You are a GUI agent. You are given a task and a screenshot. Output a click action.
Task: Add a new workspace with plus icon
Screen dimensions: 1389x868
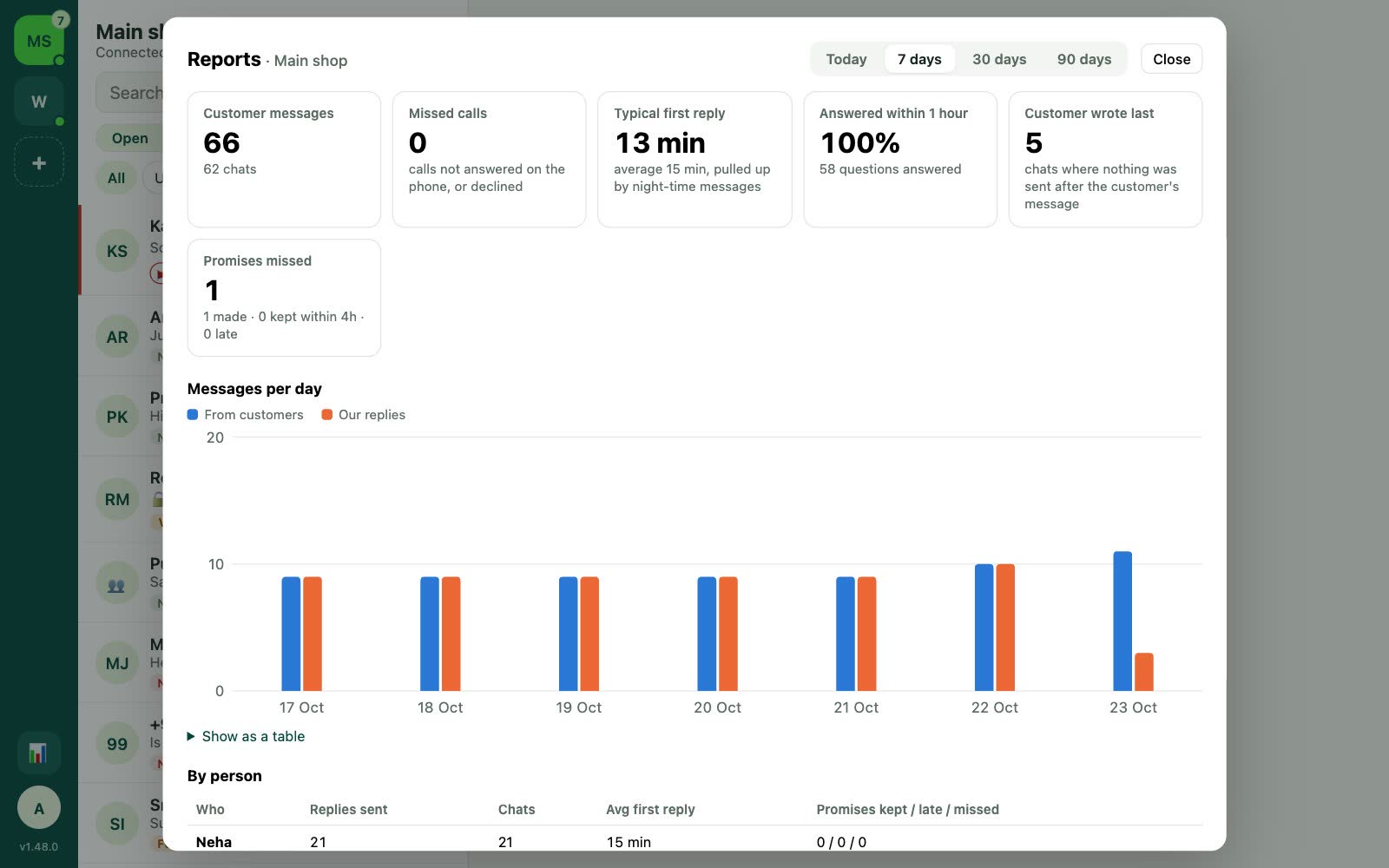[x=39, y=162]
